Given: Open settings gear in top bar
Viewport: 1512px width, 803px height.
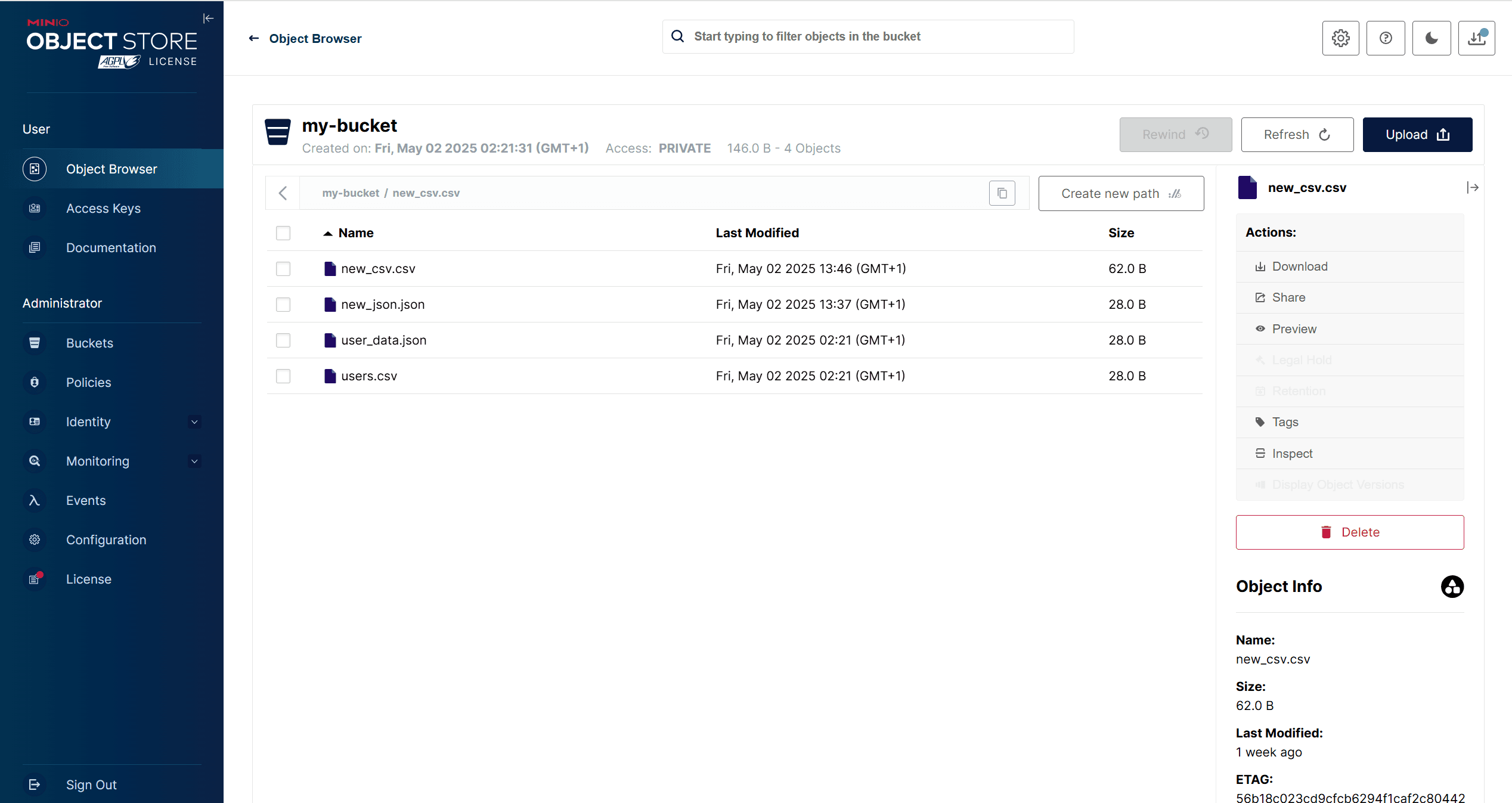Looking at the screenshot, I should (1340, 38).
